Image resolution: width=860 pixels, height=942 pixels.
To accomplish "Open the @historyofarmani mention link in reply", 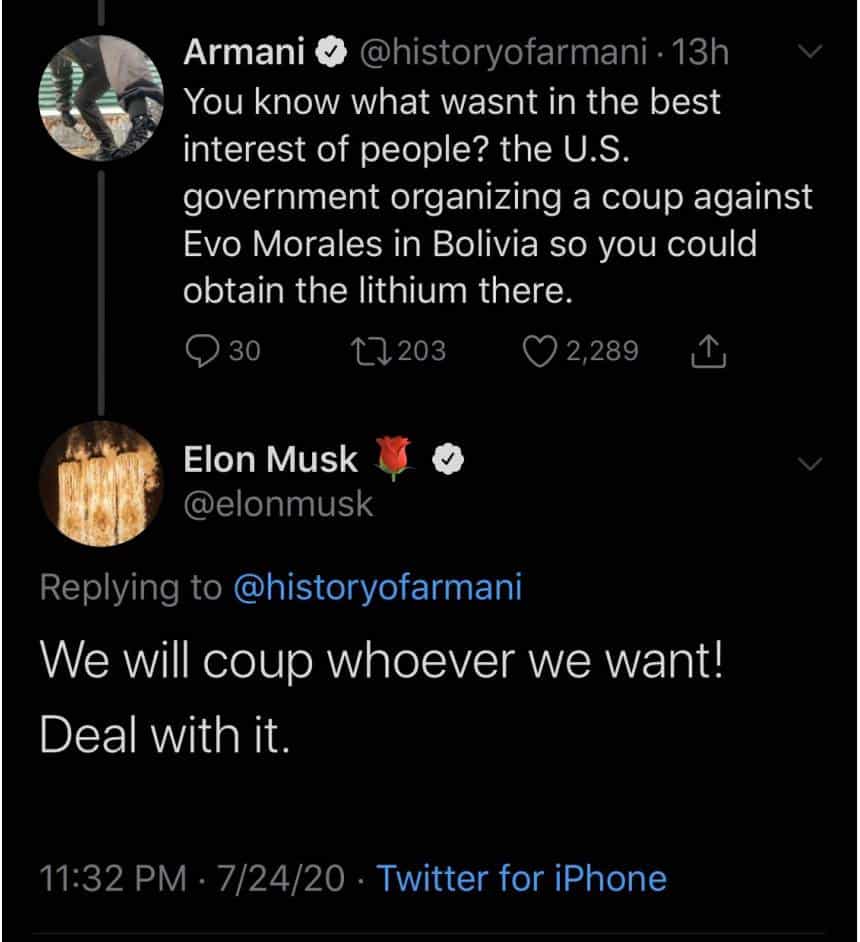I will pos(377,587).
